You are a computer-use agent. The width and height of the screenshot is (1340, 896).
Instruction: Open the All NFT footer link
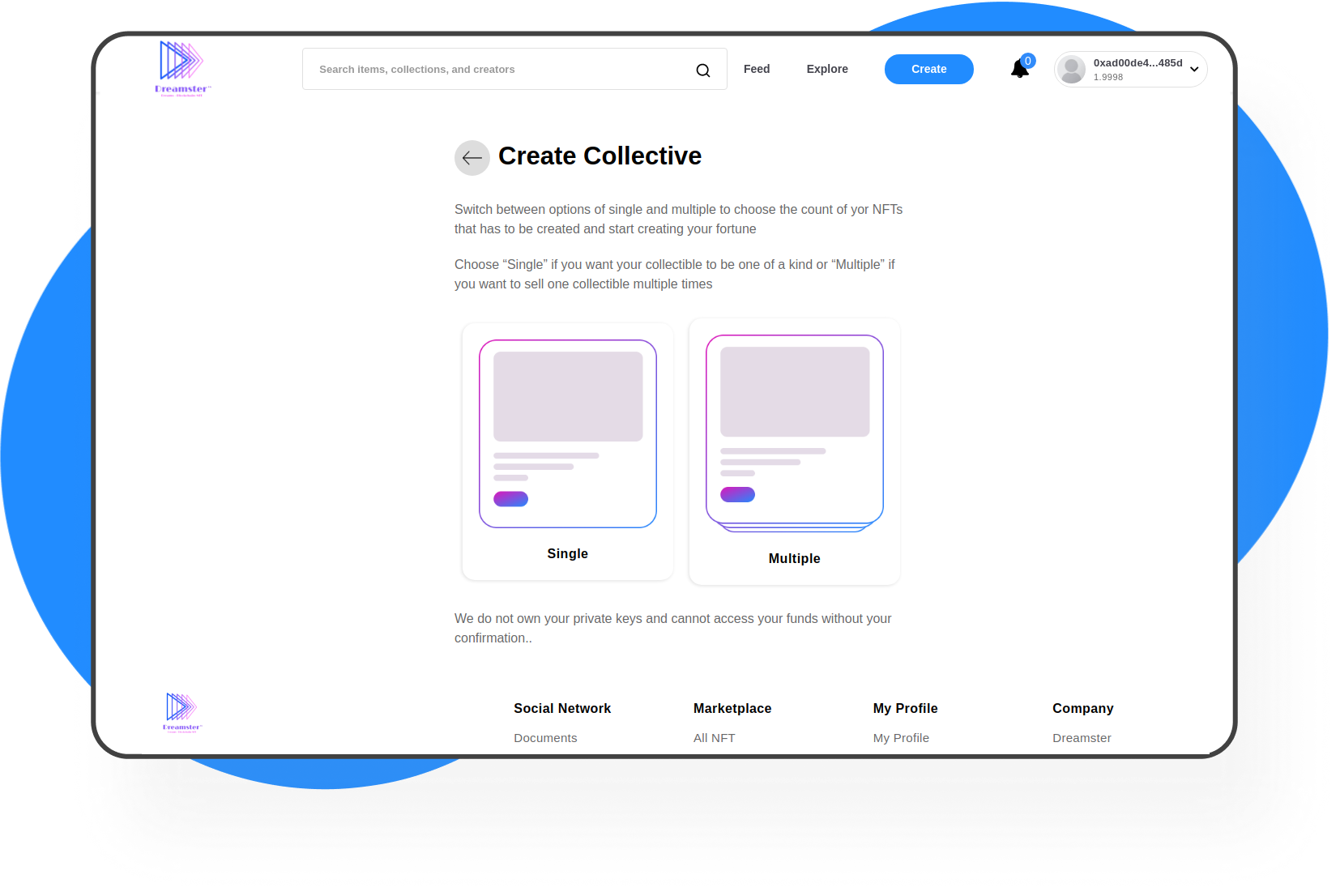pos(715,738)
